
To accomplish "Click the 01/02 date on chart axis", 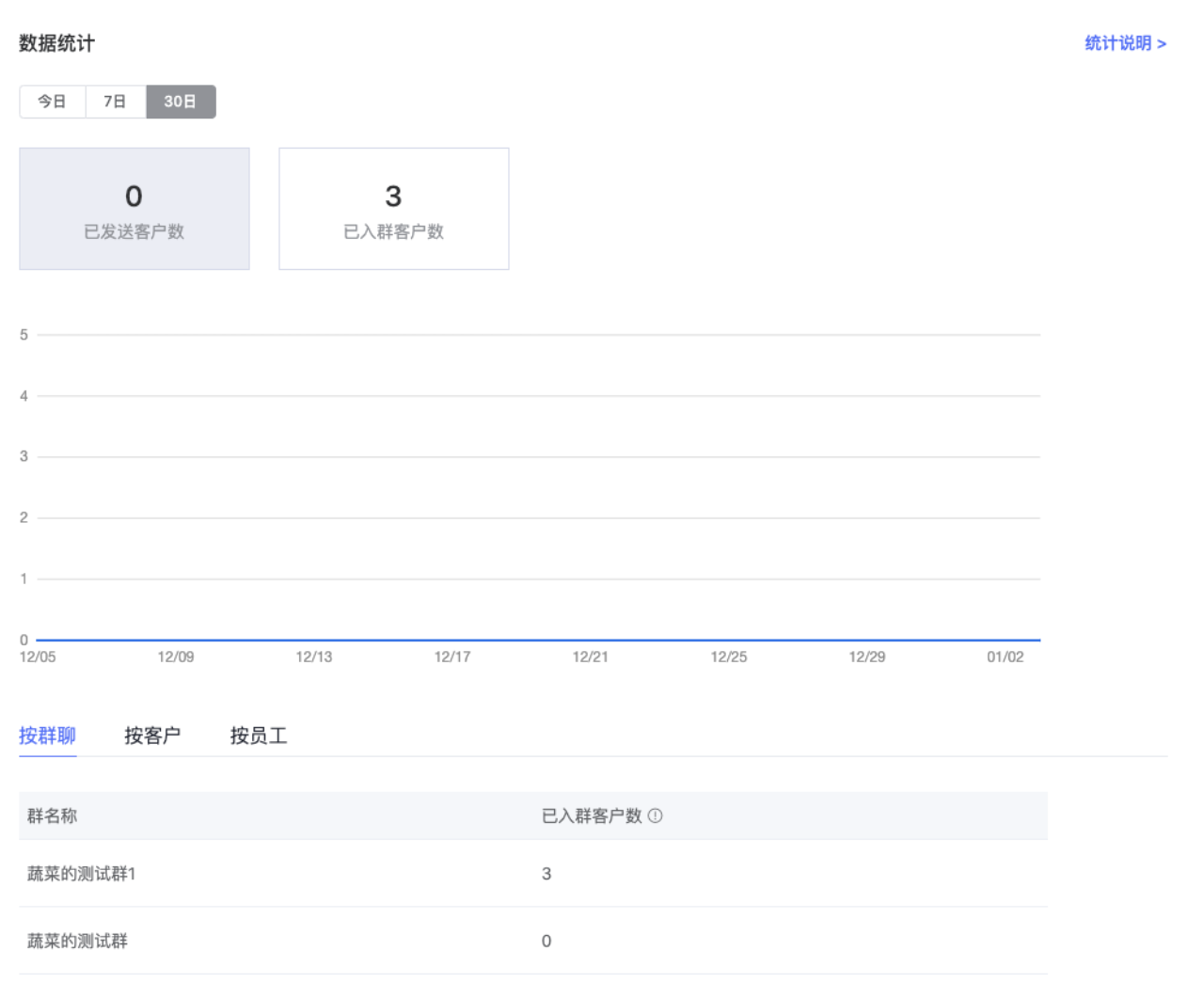I will point(1005,657).
